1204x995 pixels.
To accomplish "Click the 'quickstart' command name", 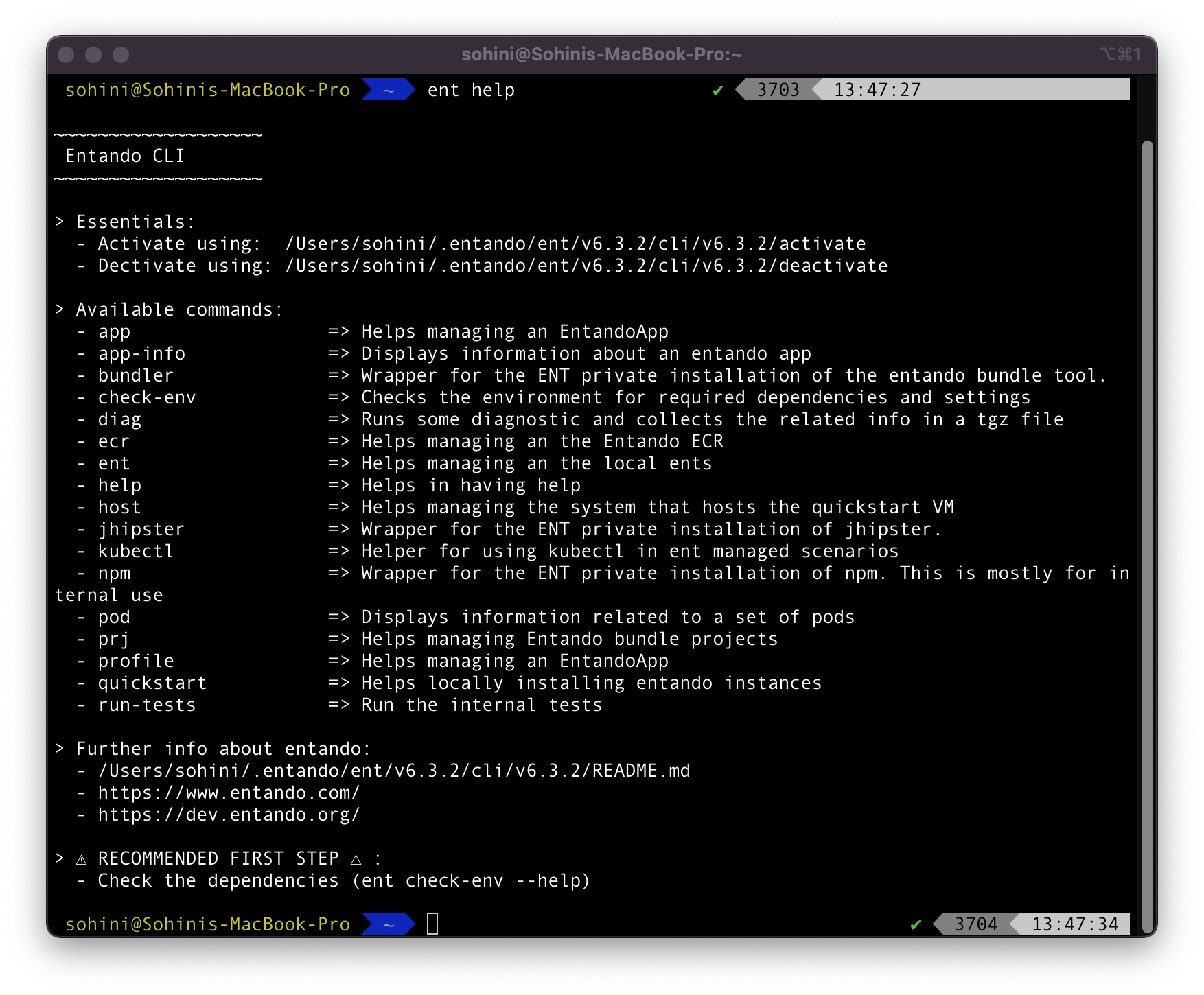I will tap(152, 683).
